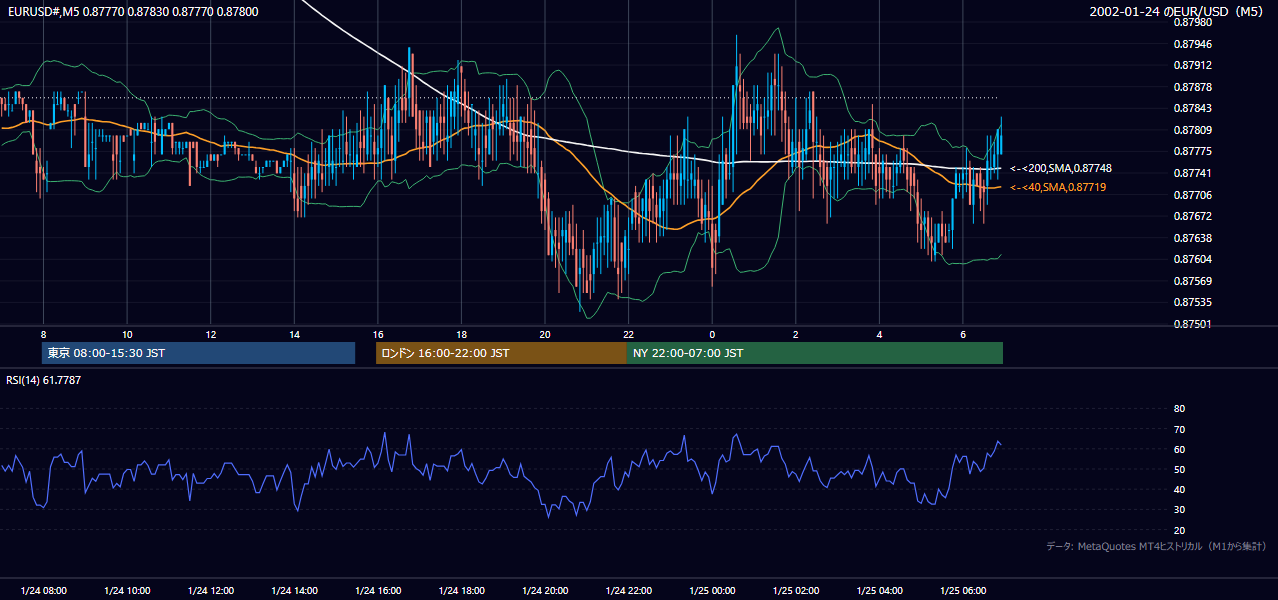Click hour tick 16 under price chart
Screen dimensions: 1278x600
point(378,334)
